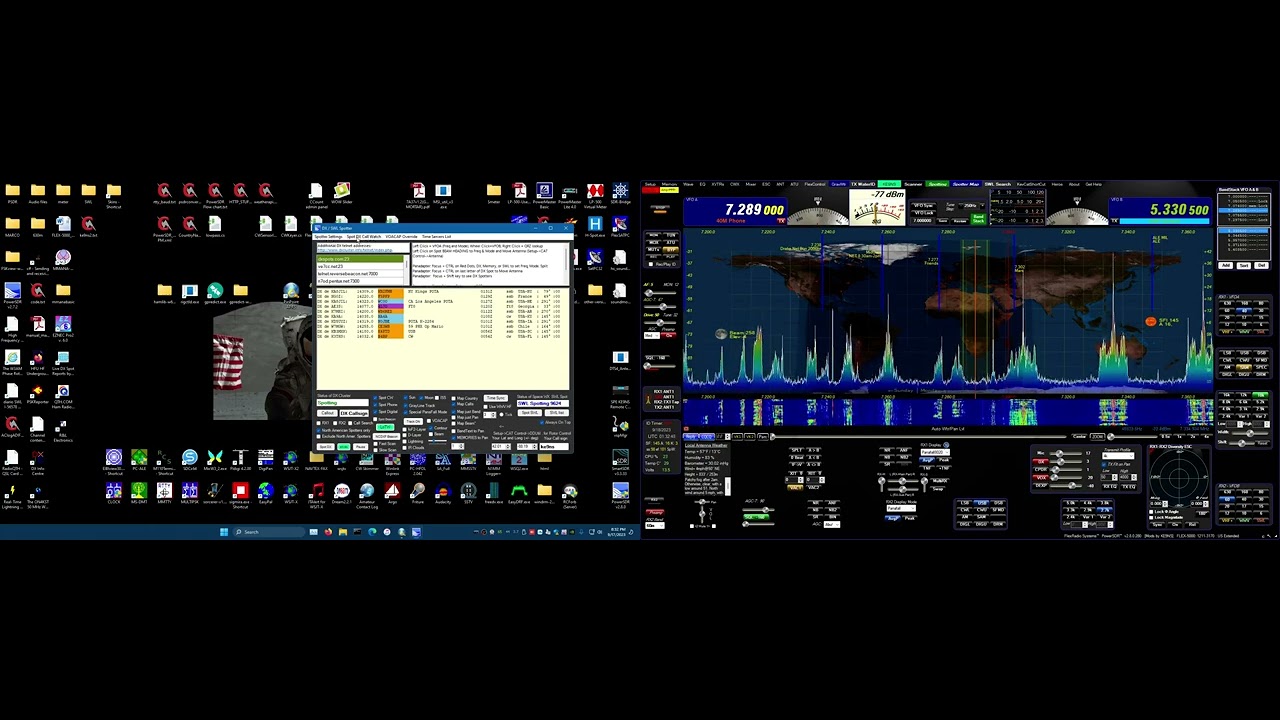Select dxspots.com:23 telnet address
Viewport: 1280px width, 720px height.
(360, 259)
